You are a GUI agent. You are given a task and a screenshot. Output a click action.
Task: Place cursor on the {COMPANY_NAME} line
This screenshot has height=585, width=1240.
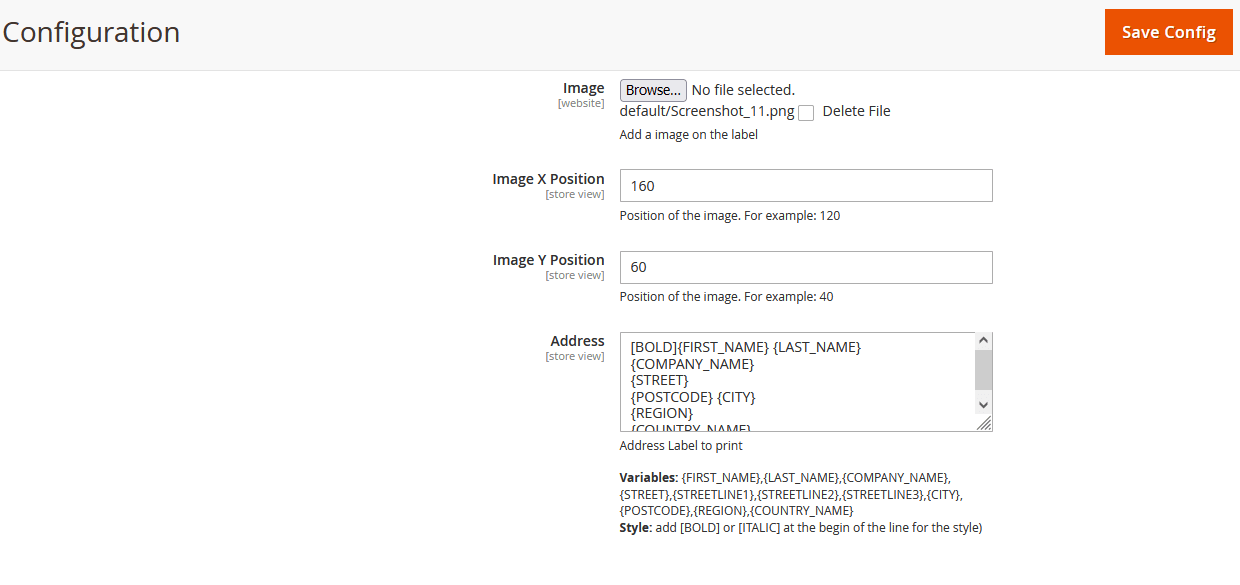(x=692, y=364)
